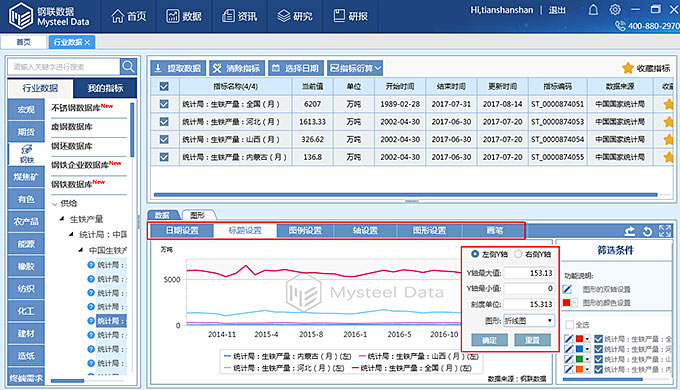Uncheck 统计局：生铁产量：河北（月）table row
The height and width of the screenshot is (390, 680).
coord(164,122)
